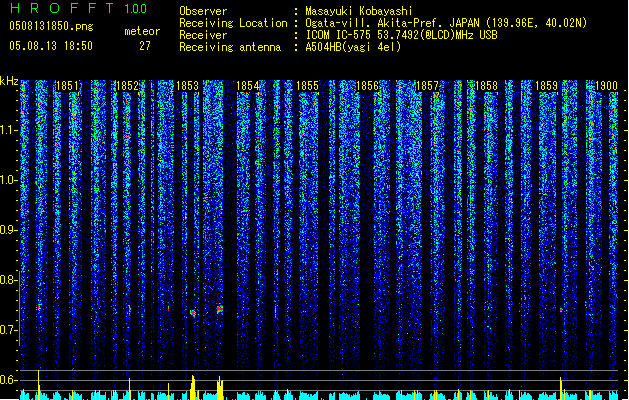
Task: Click the meteor echo after 1859
Action: pyautogui.click(x=561, y=310)
